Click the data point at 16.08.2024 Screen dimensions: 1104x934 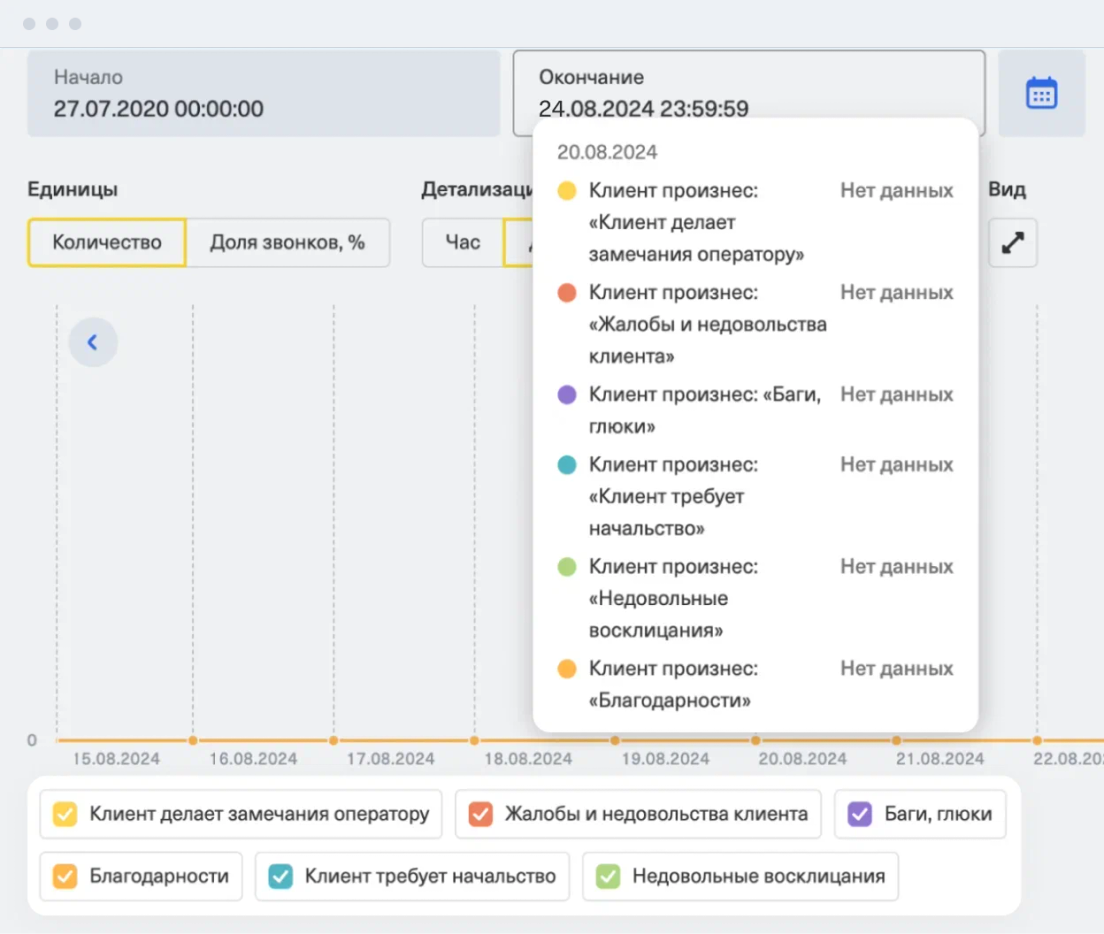coord(193,741)
